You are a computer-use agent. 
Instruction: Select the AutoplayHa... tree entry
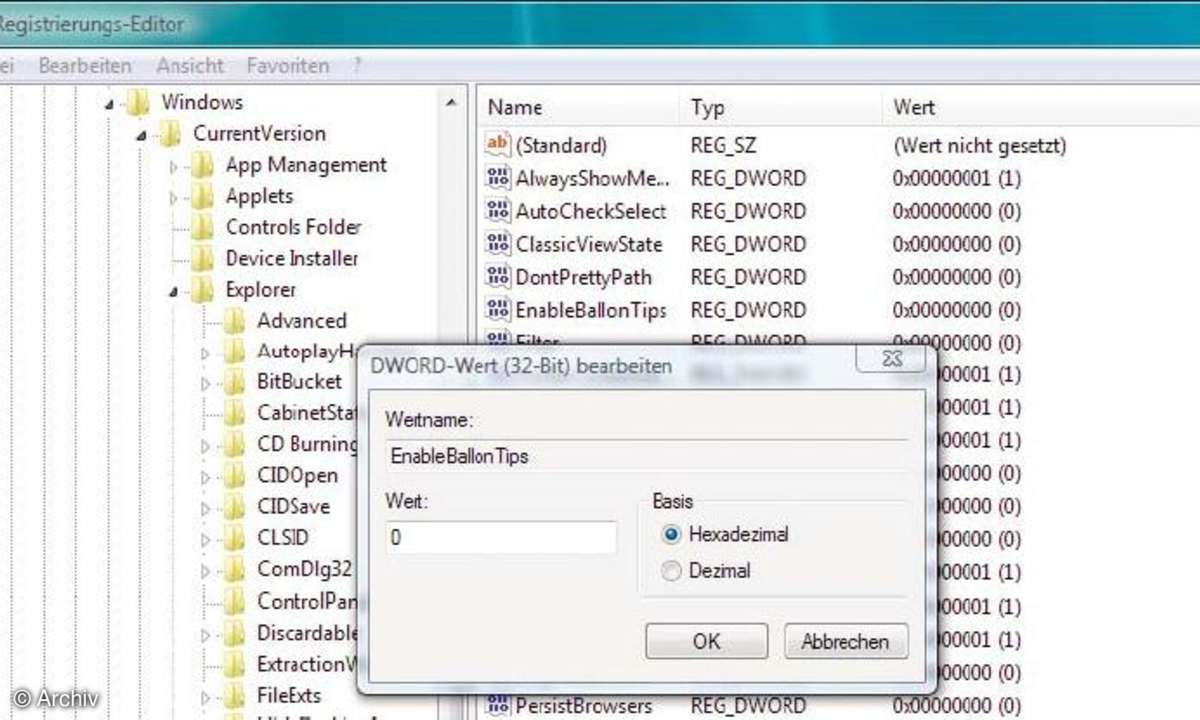(306, 351)
